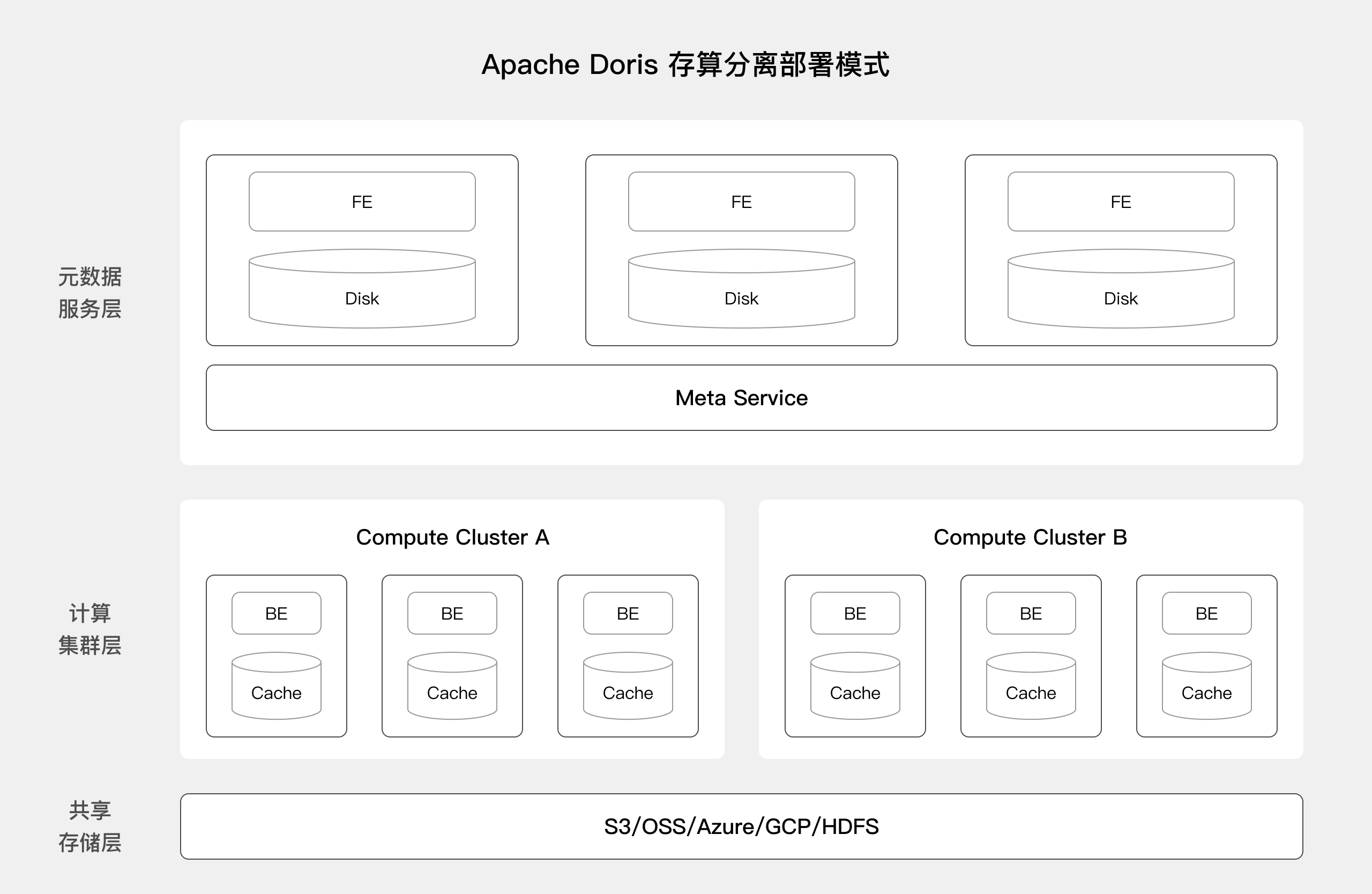Click the first BE box in Cluster B
The width and height of the screenshot is (1372, 894).
tap(855, 613)
